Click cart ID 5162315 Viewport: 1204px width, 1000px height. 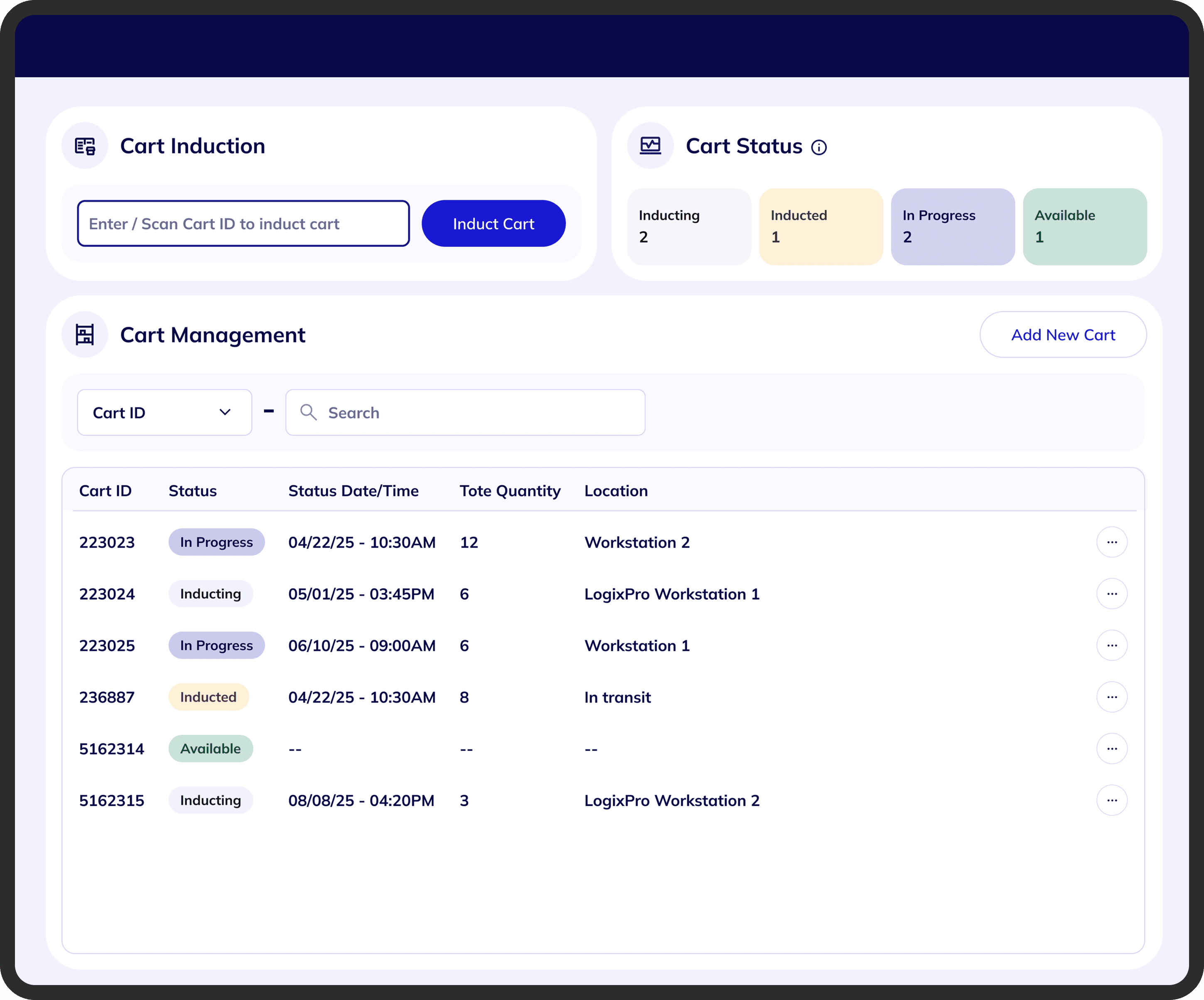click(x=112, y=800)
